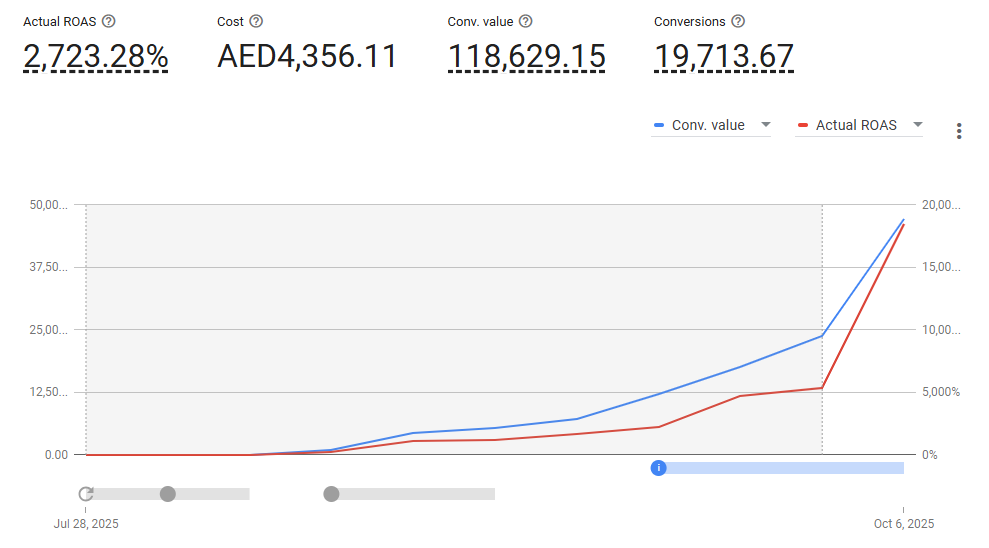
Task: Expand the Actual ROAS metric dropdown in legend
Action: pos(917,125)
